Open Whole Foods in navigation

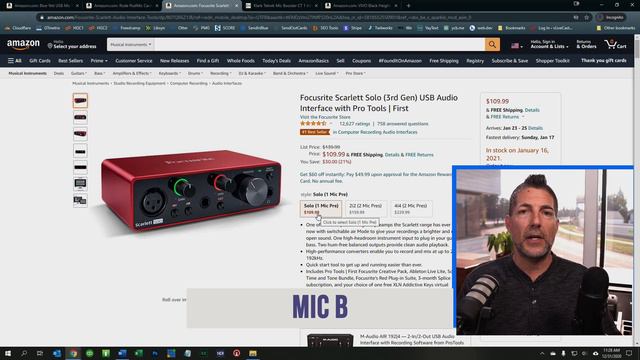click(x=240, y=61)
